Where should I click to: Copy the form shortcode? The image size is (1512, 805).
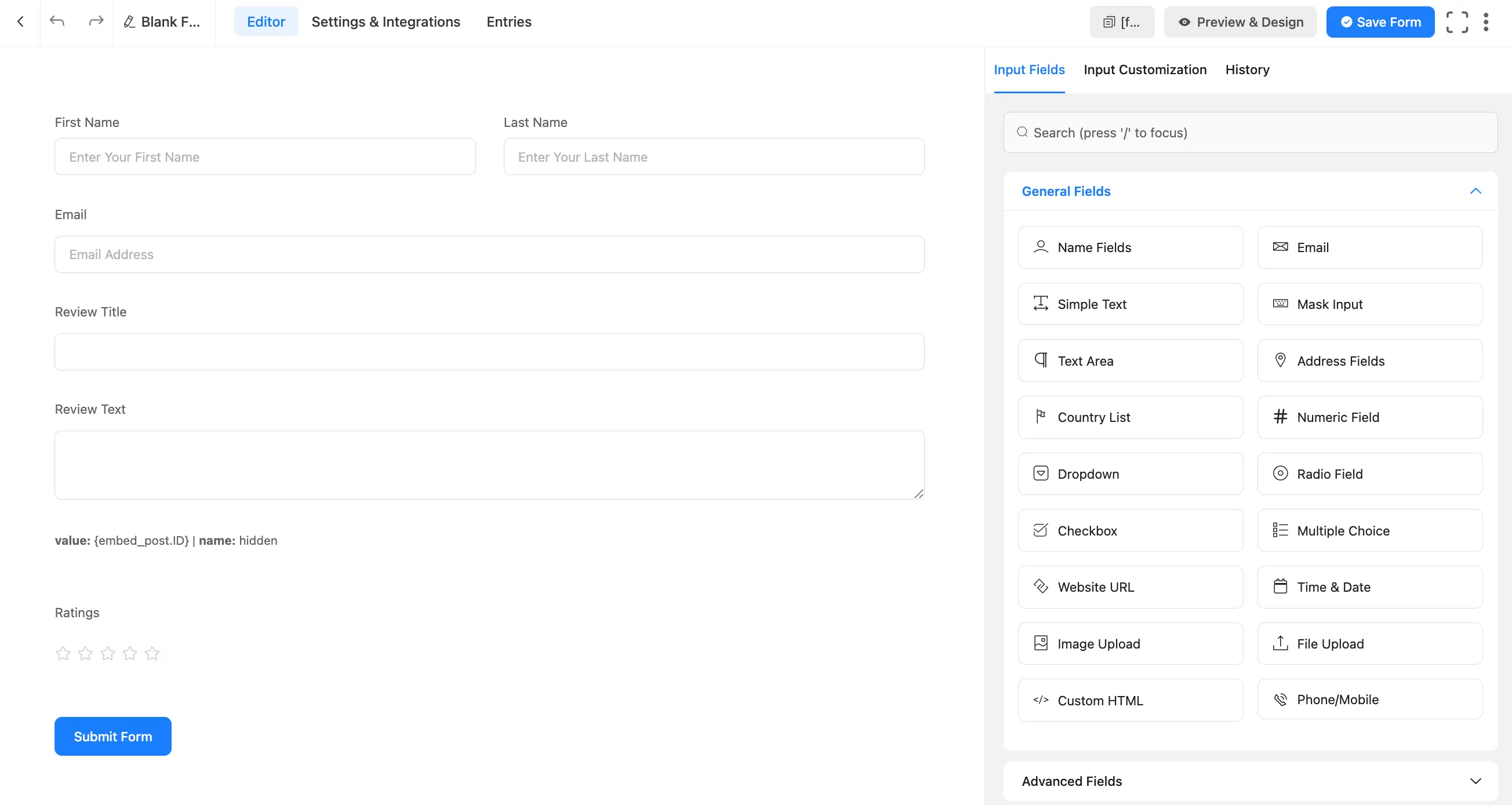1122,21
